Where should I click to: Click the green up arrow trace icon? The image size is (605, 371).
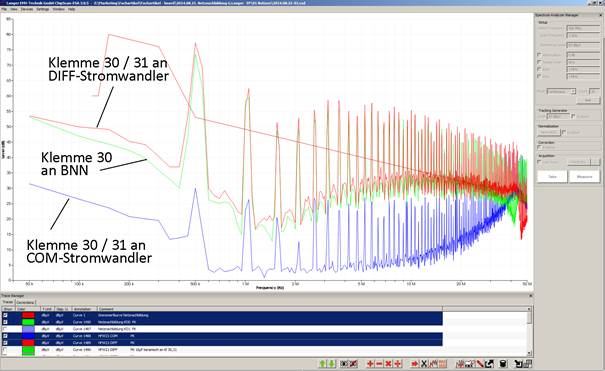(x=323, y=363)
